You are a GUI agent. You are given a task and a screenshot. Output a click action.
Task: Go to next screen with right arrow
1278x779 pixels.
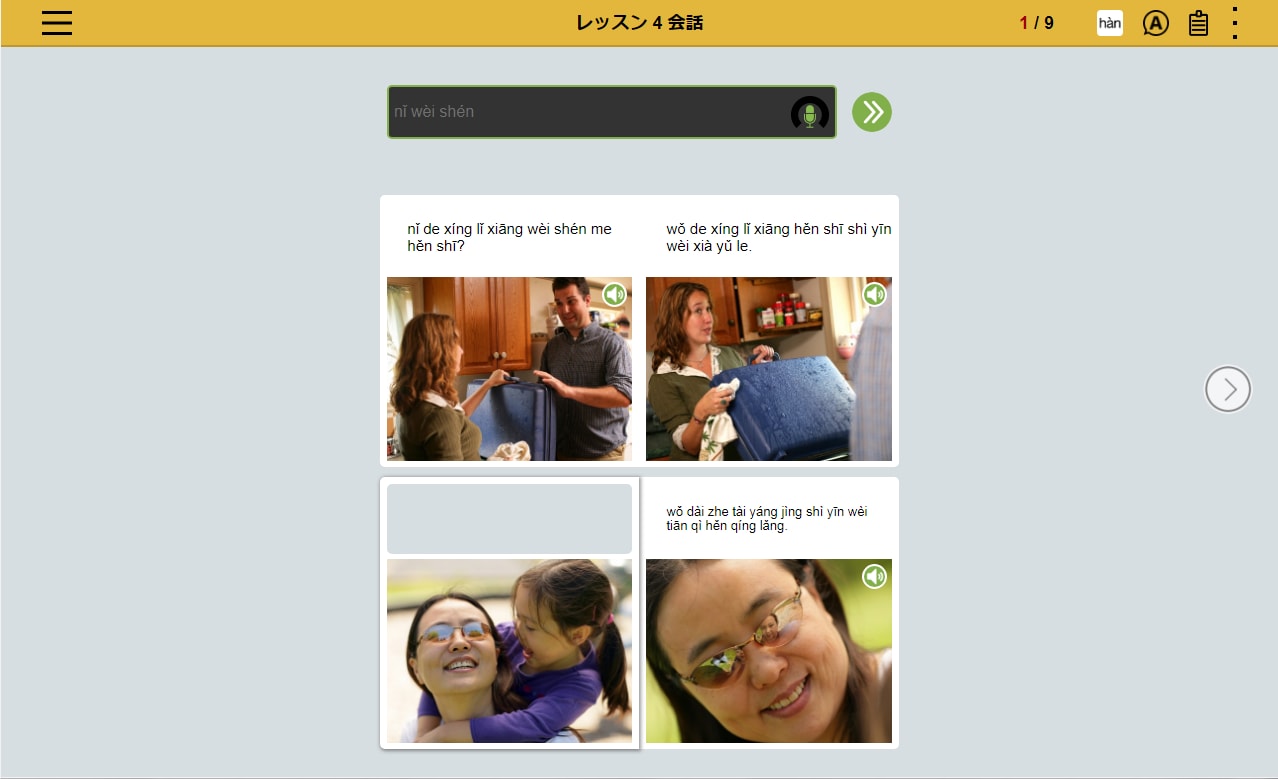pos(1227,389)
